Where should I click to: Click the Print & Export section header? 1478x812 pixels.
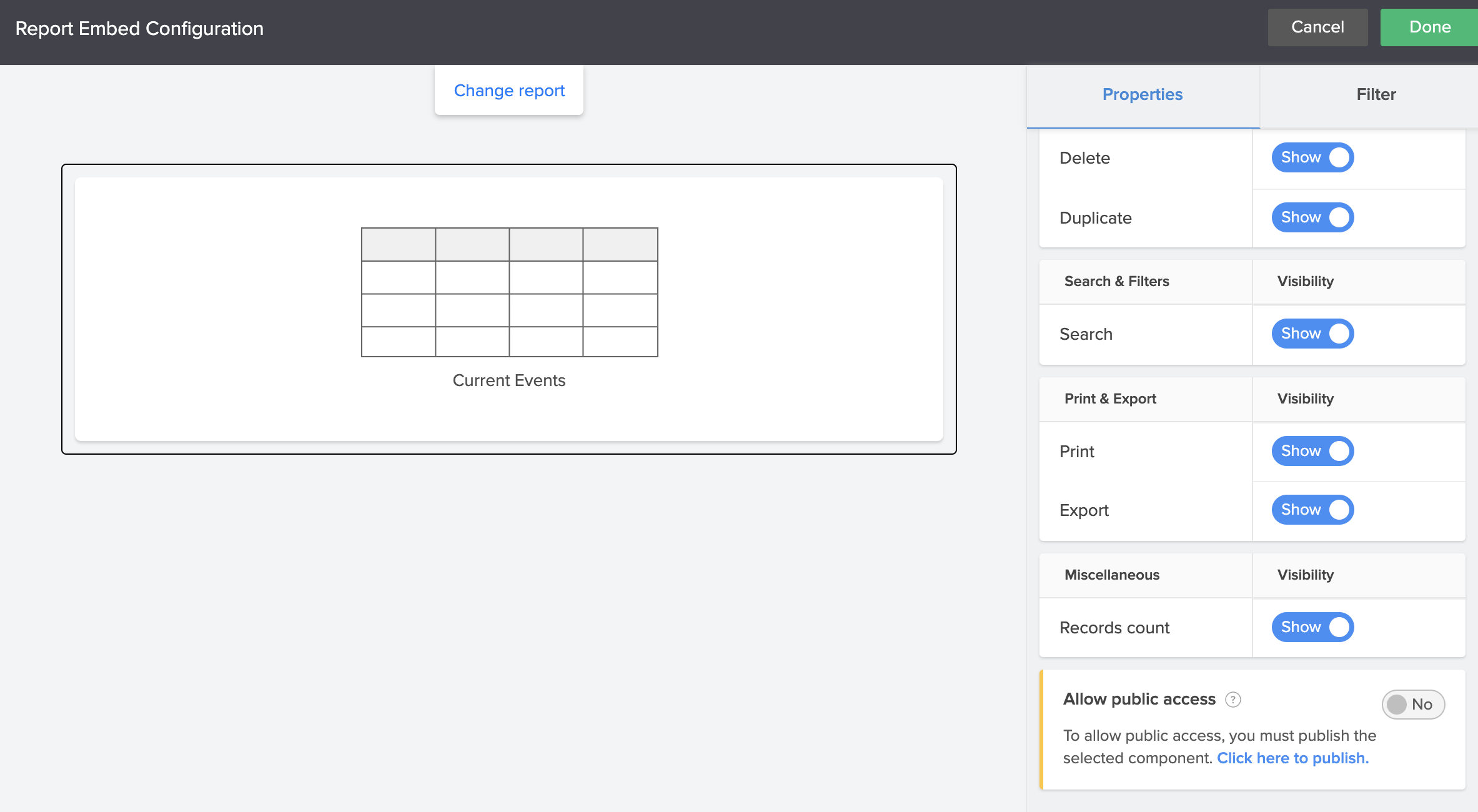tap(1110, 399)
